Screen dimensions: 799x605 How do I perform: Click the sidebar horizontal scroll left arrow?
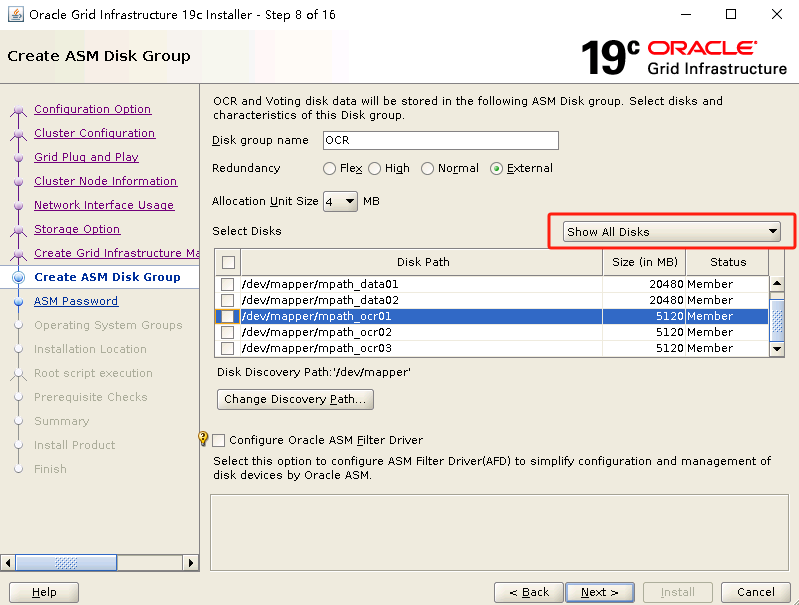pos(7,563)
